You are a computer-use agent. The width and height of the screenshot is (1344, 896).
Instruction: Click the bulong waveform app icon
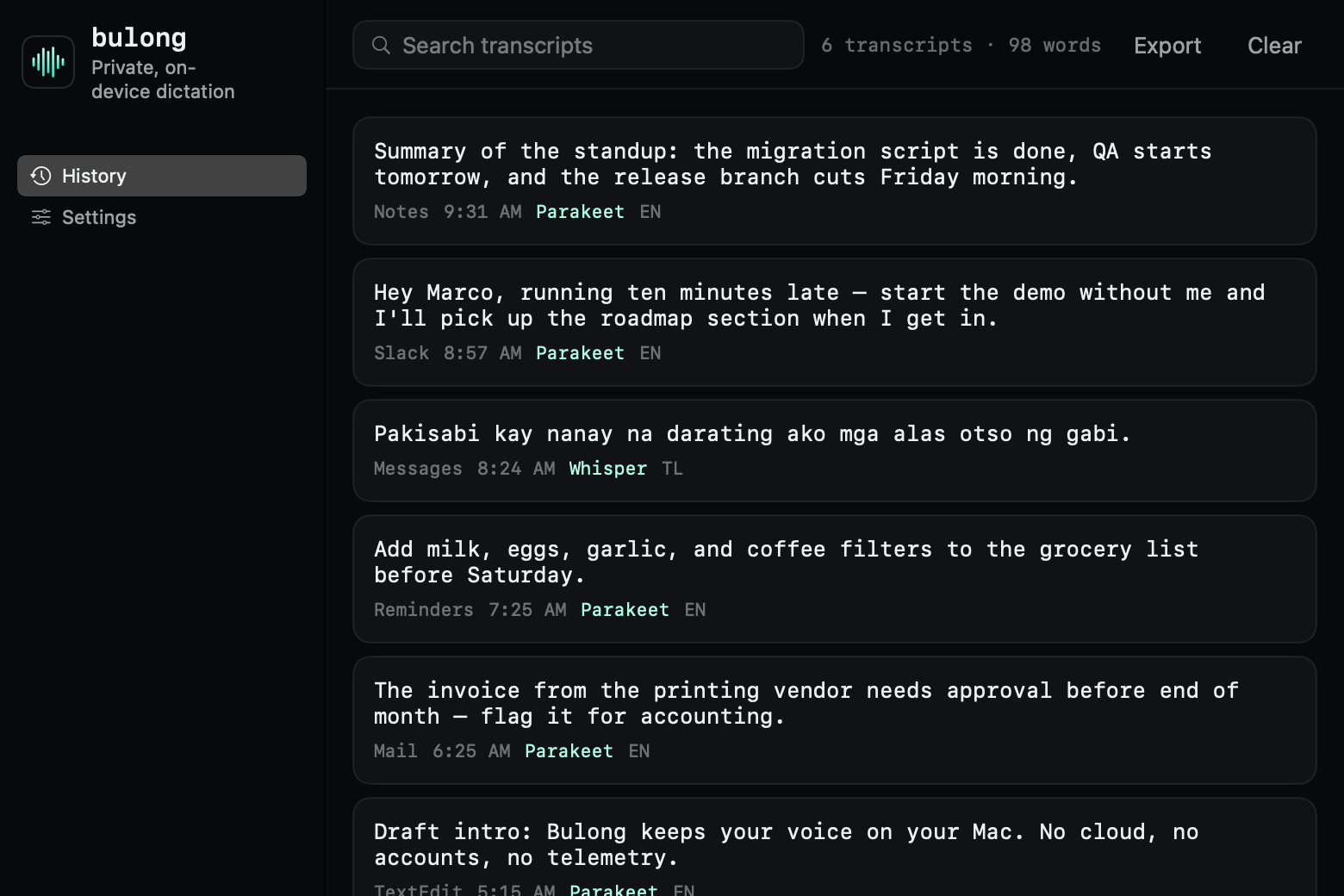point(48,62)
